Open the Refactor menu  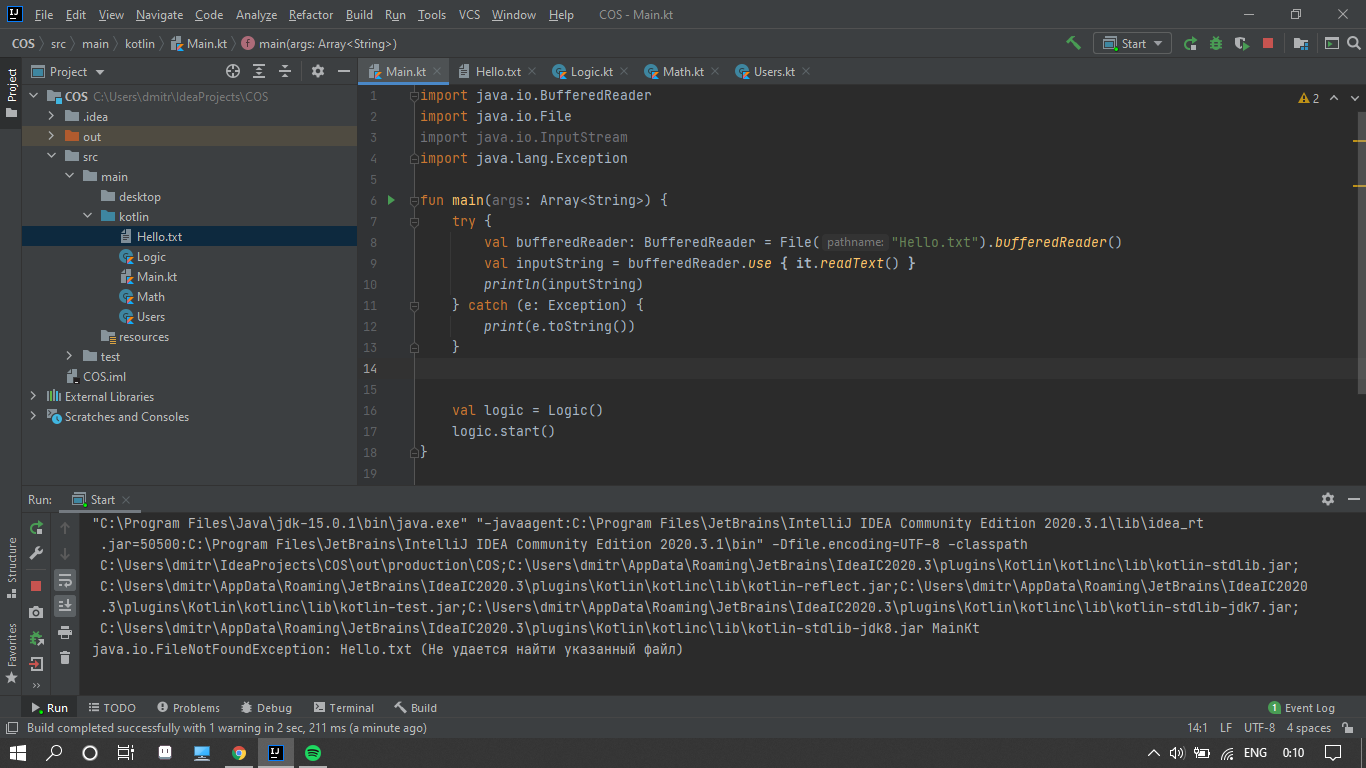click(311, 15)
